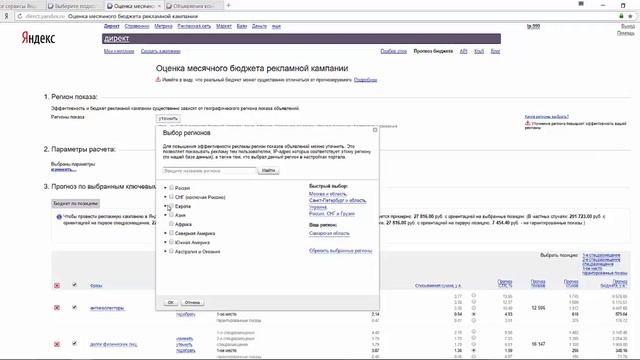The height and width of the screenshot is (360, 640).
Task: Open the Директ service link in top menu
Action: pyautogui.click(x=111, y=26)
